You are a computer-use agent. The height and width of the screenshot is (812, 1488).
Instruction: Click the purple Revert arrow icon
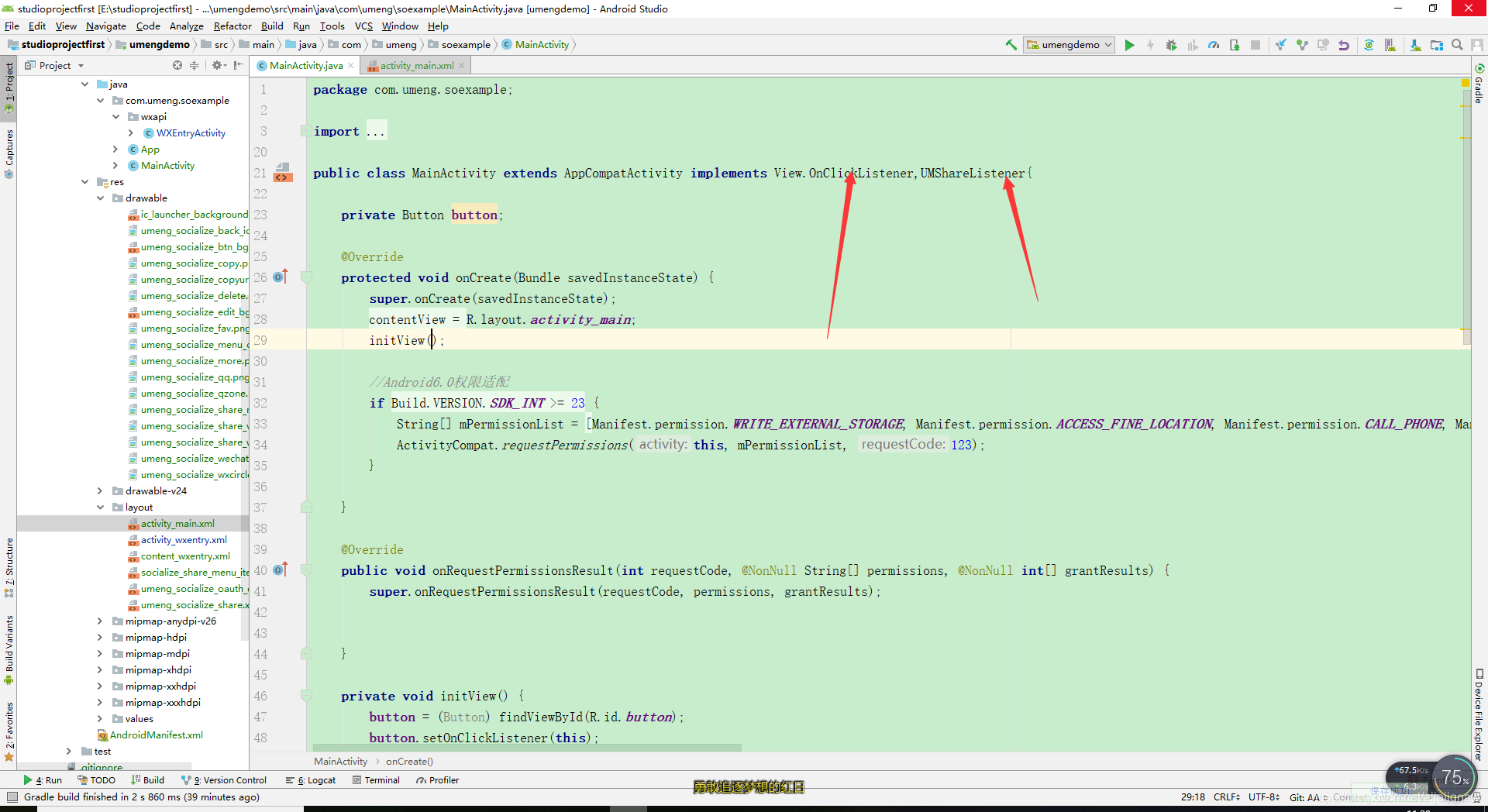pos(1344,45)
